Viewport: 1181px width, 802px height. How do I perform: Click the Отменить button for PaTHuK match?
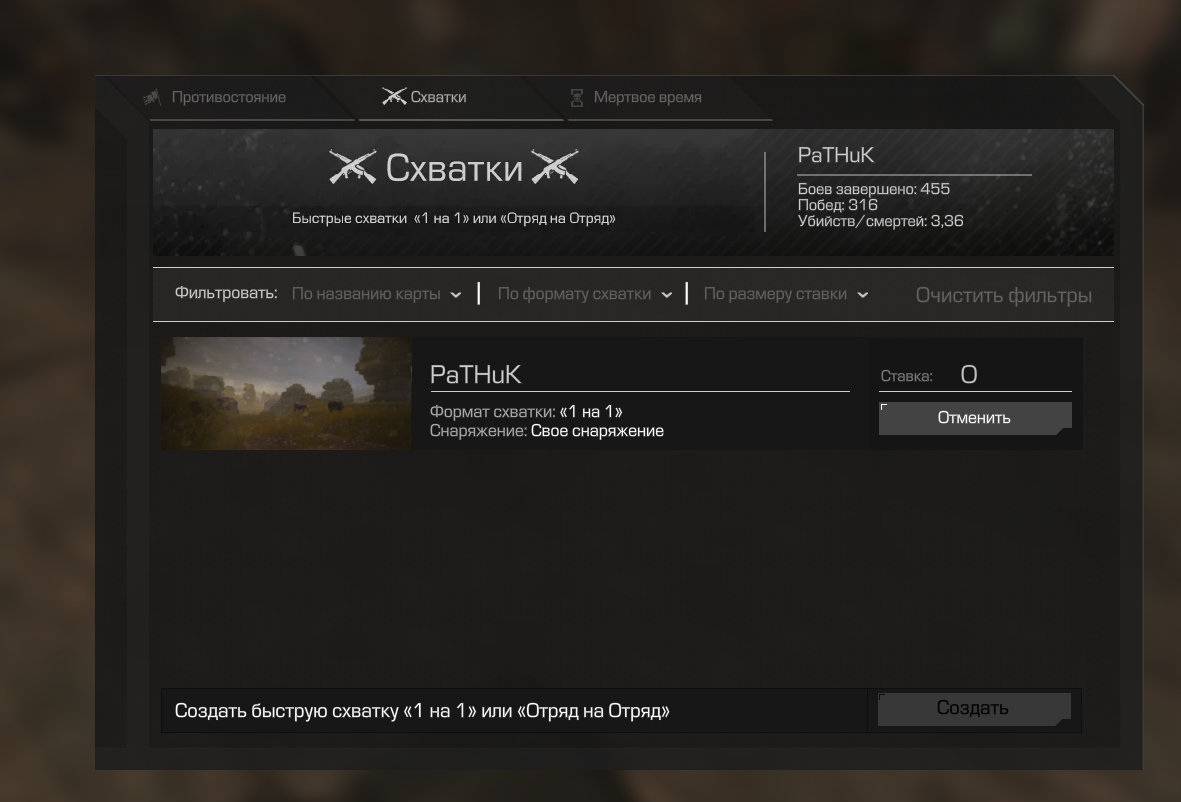[975, 418]
